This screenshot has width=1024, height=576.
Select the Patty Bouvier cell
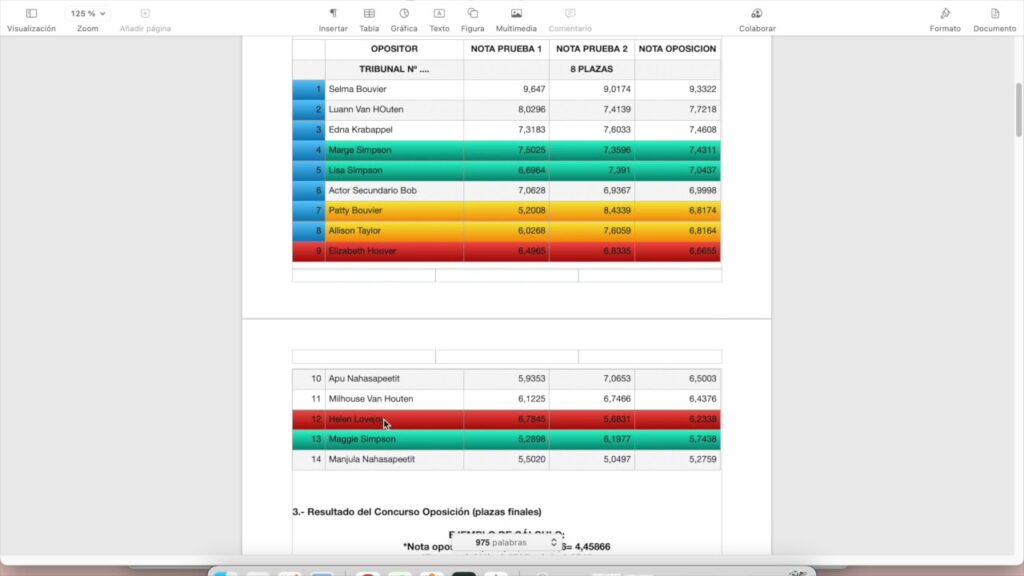[394, 210]
